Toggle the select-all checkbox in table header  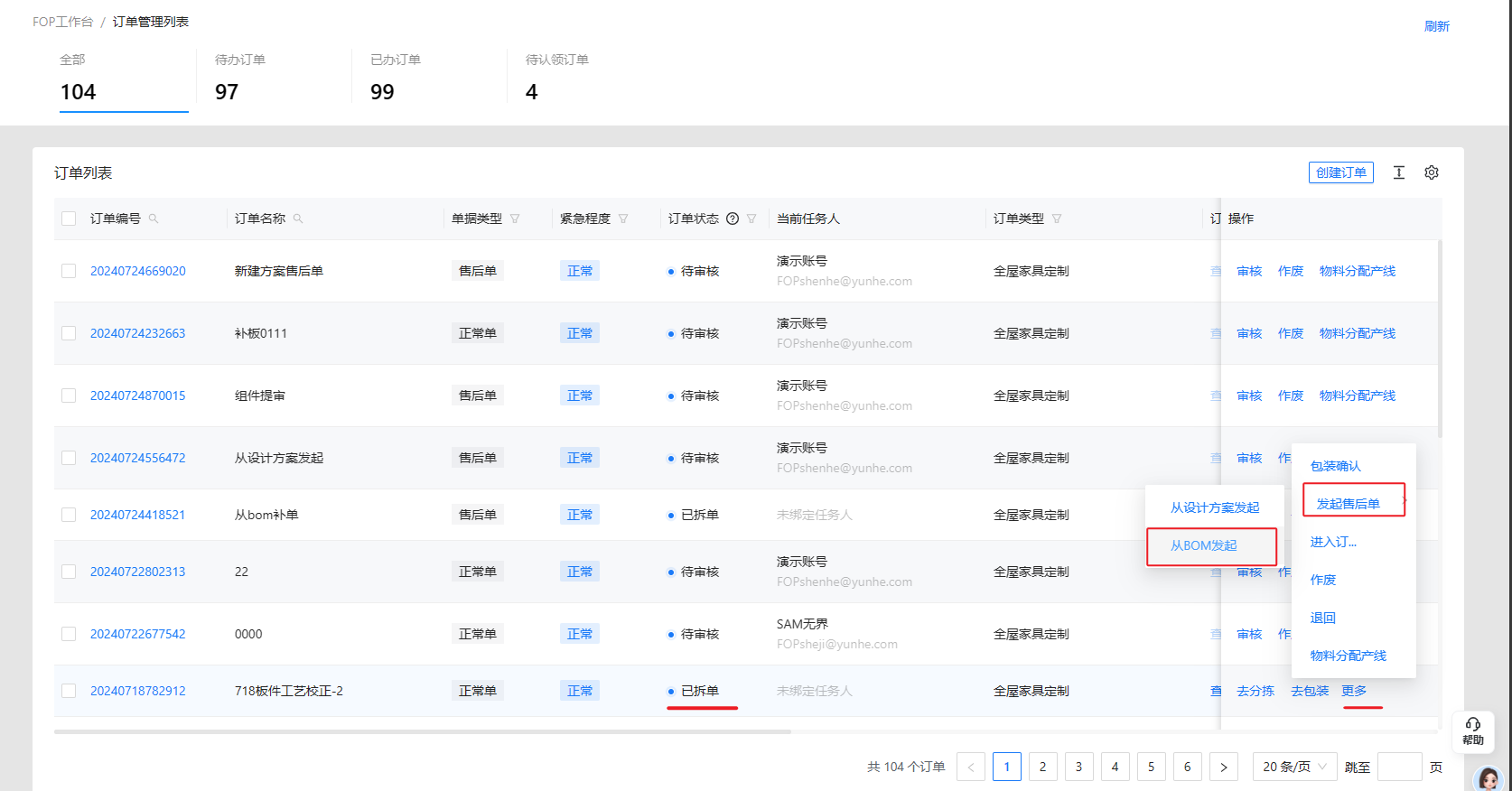click(x=69, y=219)
